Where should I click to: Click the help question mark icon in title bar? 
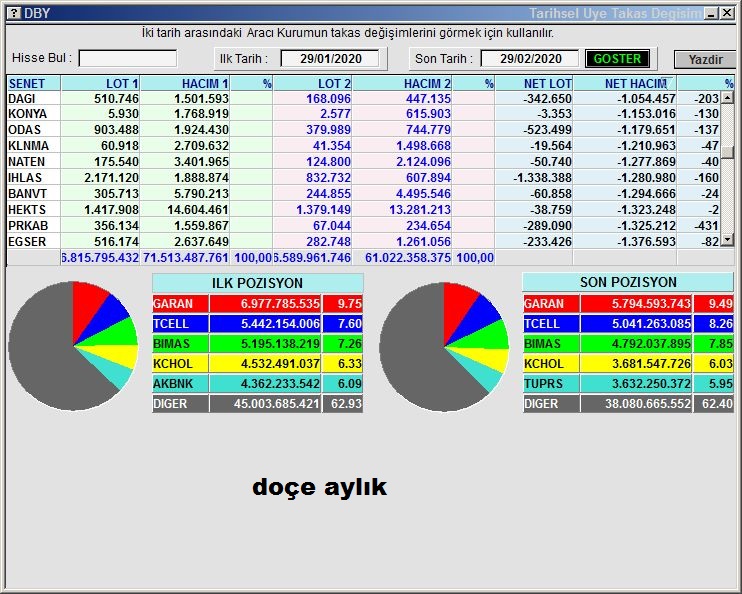pos(14,13)
